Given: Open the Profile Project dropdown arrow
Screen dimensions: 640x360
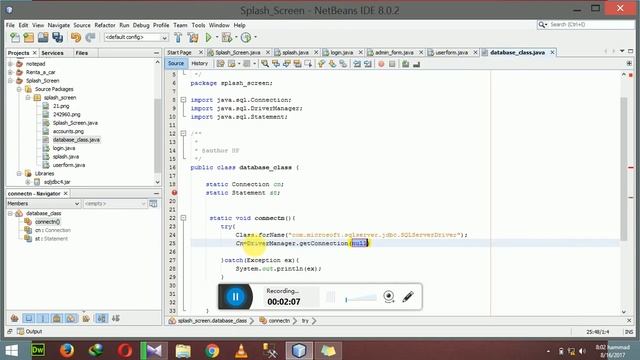Looking at the screenshot, I should [x=256, y=37].
